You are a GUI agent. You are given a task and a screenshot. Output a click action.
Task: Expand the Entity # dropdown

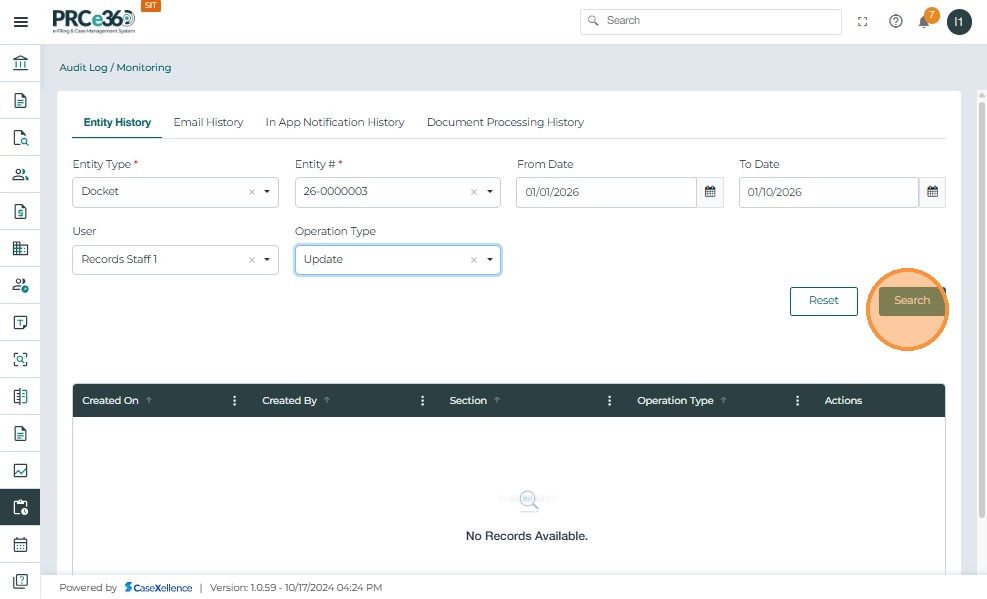click(490, 192)
